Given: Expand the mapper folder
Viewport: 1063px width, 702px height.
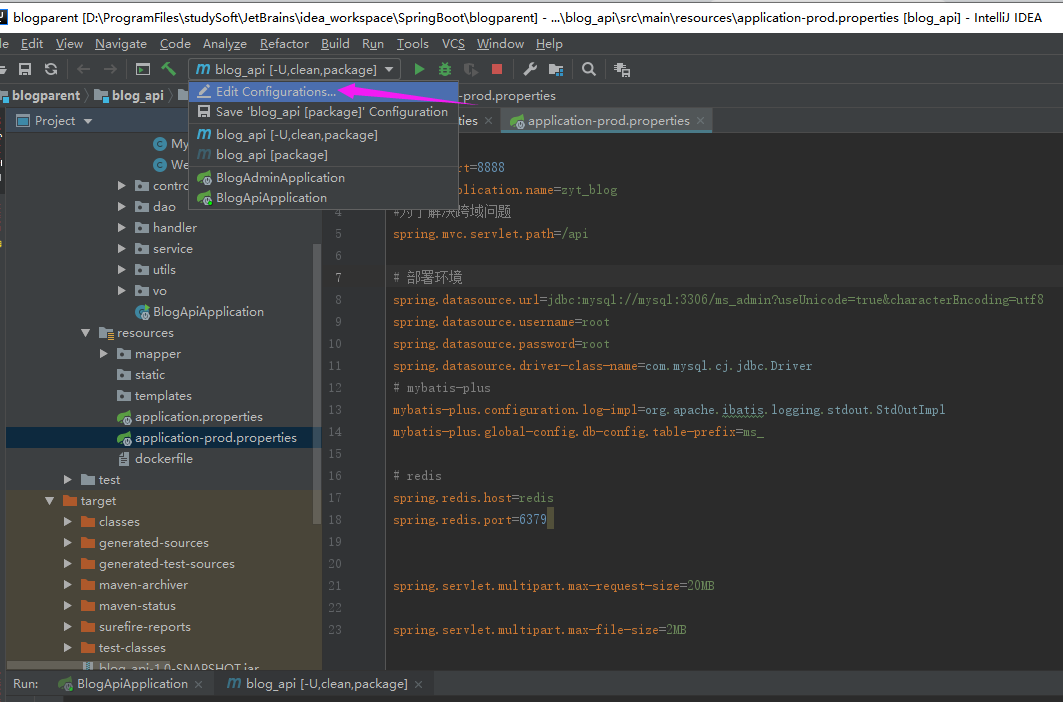Looking at the screenshot, I should [x=104, y=354].
